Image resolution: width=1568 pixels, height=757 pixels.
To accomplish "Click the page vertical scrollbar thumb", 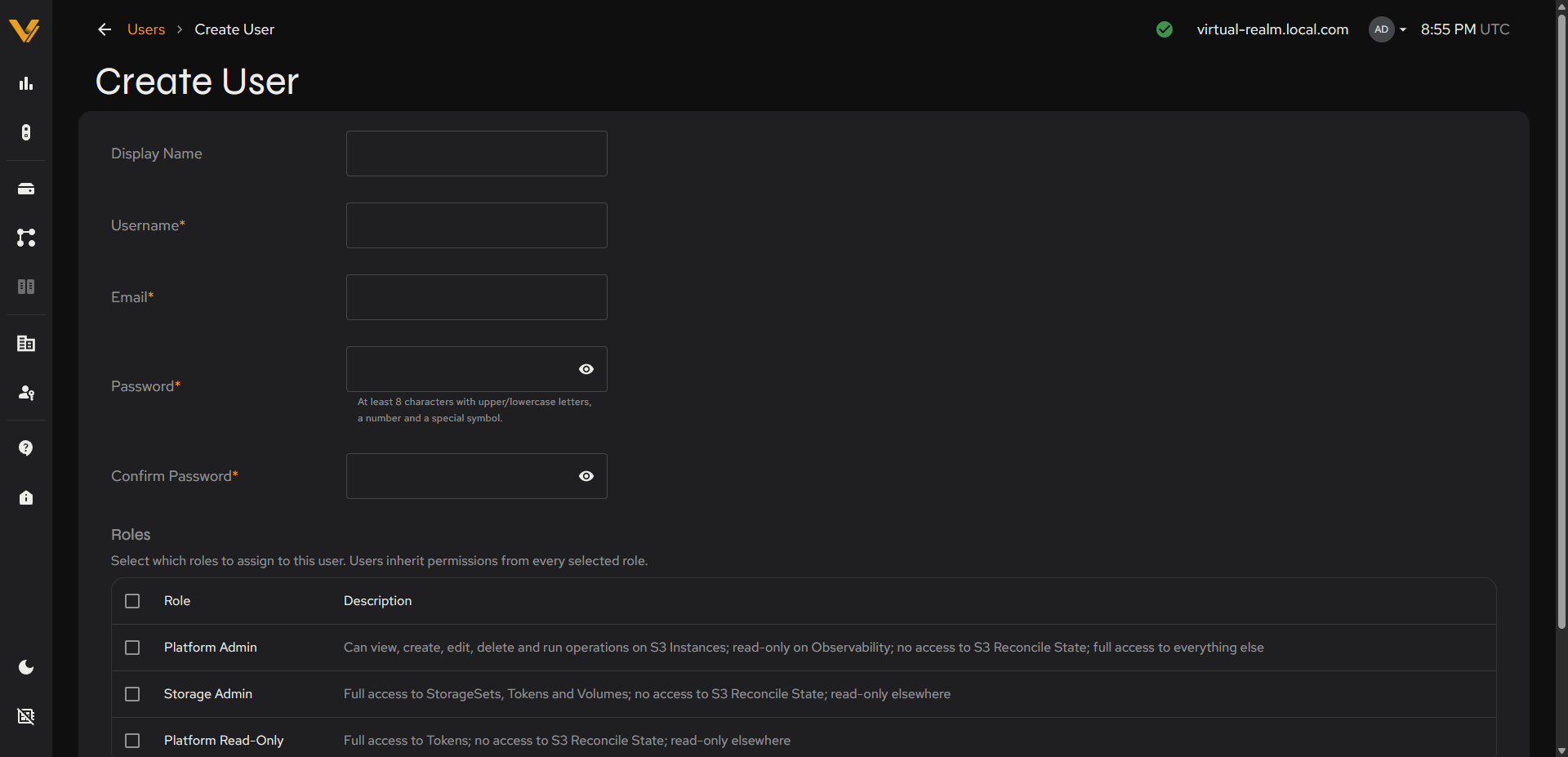I will click(1561, 322).
